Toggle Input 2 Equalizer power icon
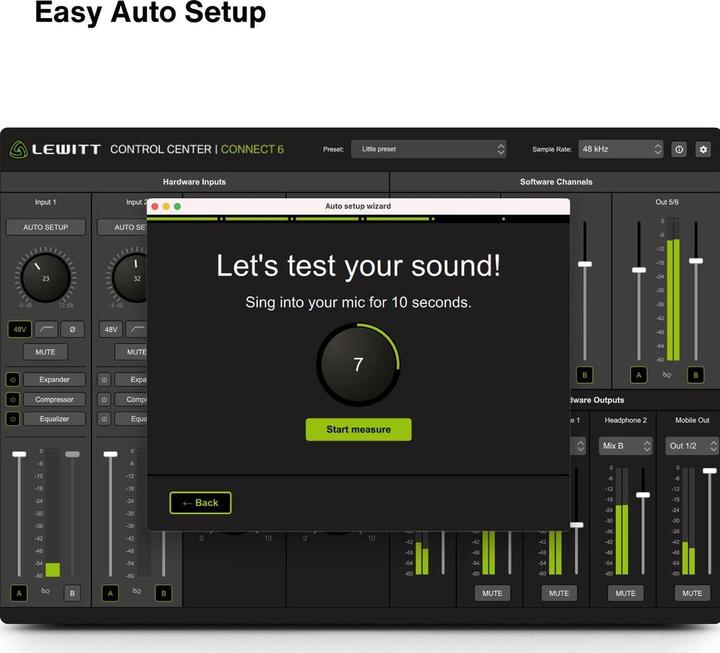This screenshot has width=720, height=653. pos(104,418)
